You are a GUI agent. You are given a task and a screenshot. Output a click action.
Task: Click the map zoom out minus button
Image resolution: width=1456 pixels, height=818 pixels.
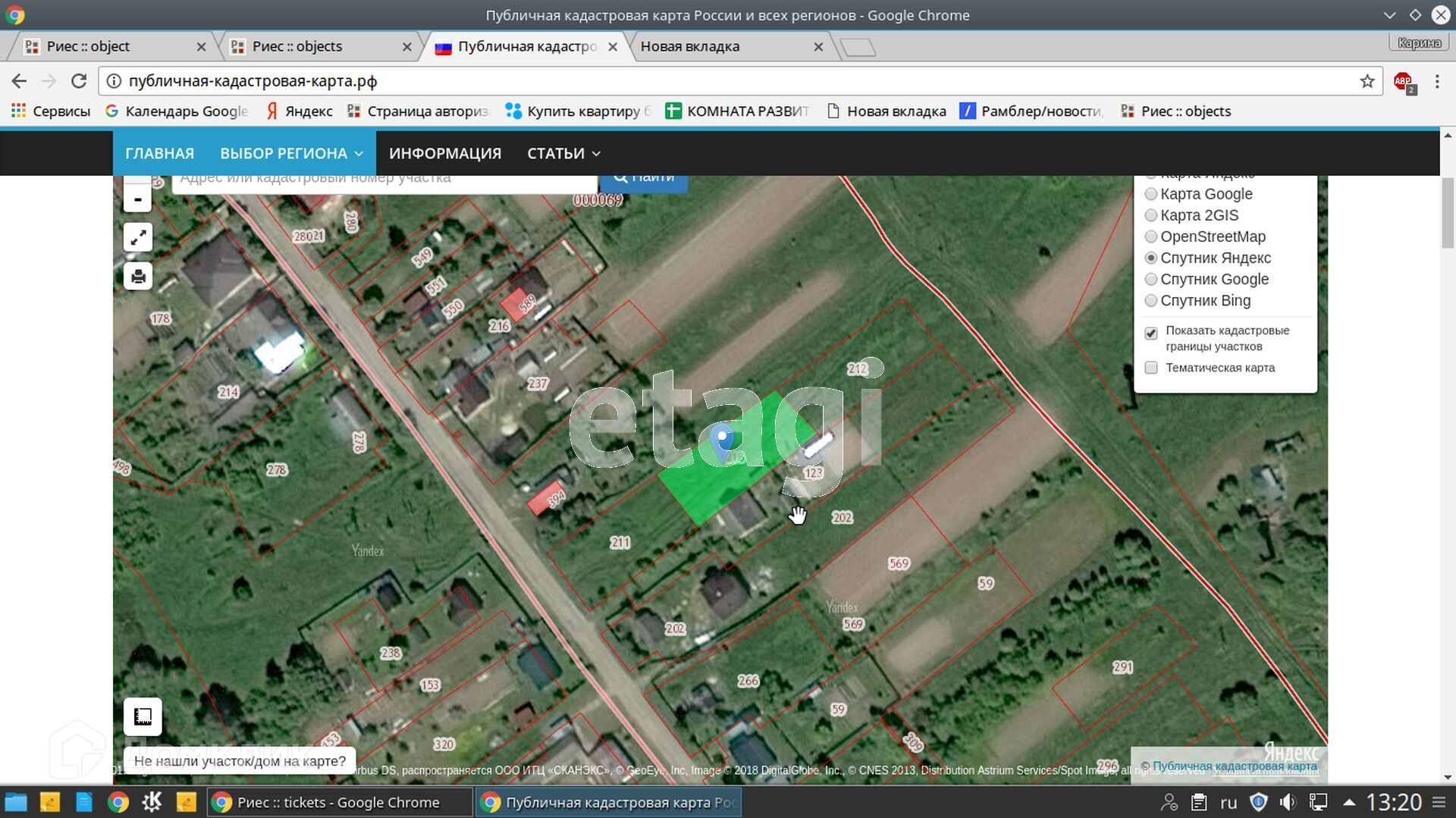coord(137,199)
